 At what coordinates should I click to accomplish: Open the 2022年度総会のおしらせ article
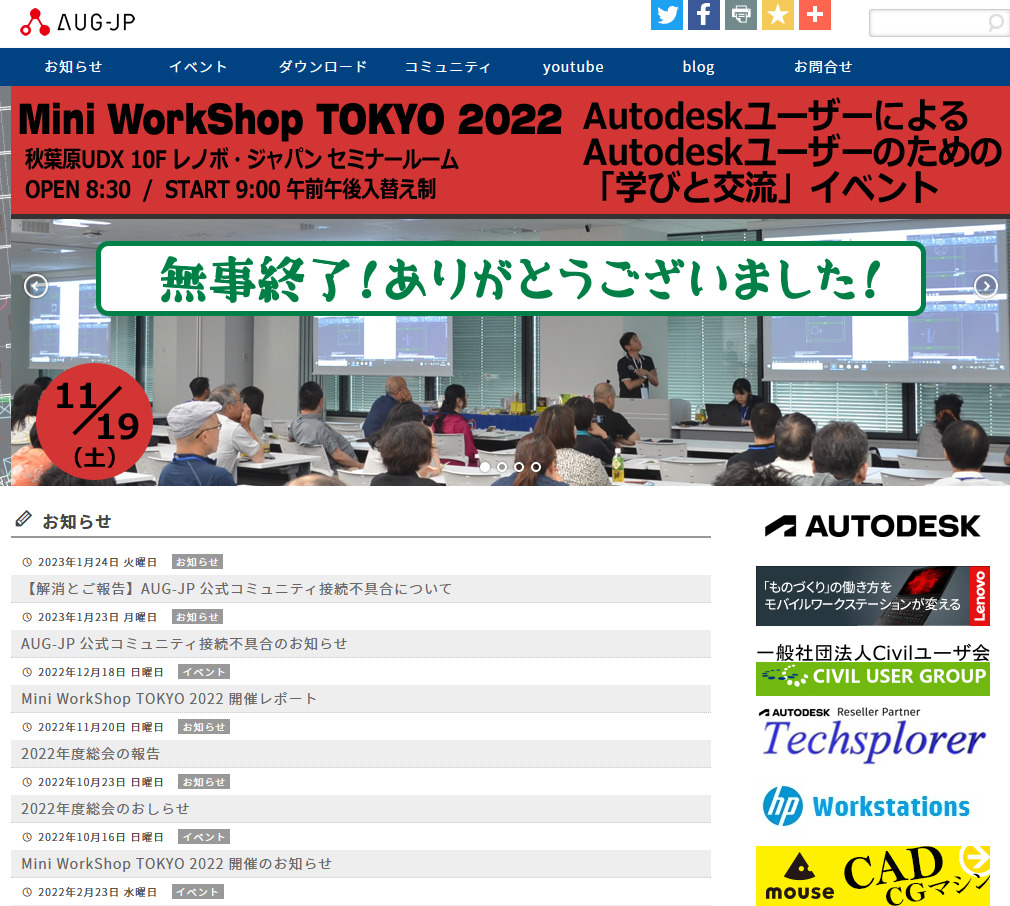click(361, 809)
